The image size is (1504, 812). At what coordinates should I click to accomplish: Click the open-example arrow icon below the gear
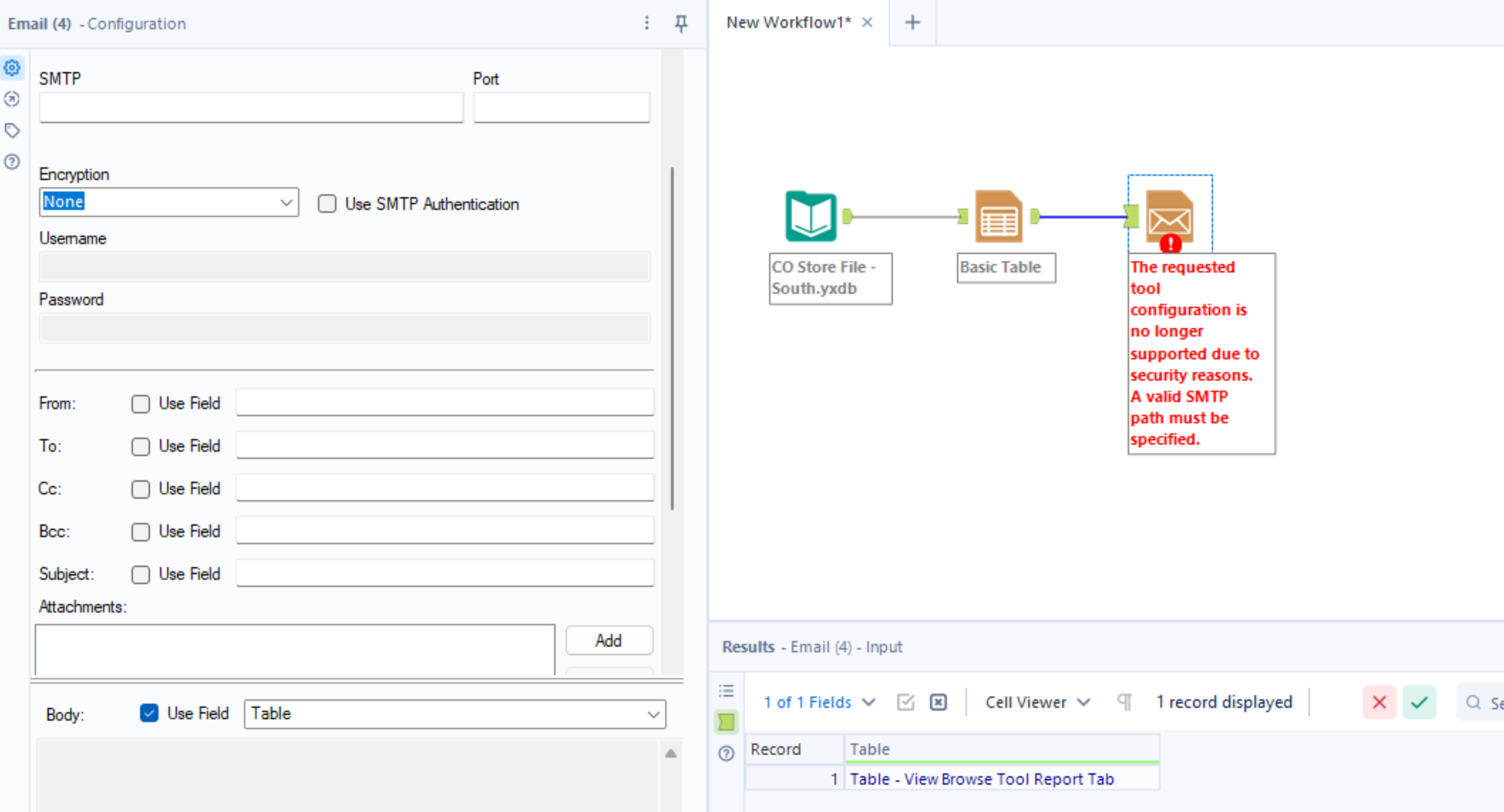click(x=12, y=99)
